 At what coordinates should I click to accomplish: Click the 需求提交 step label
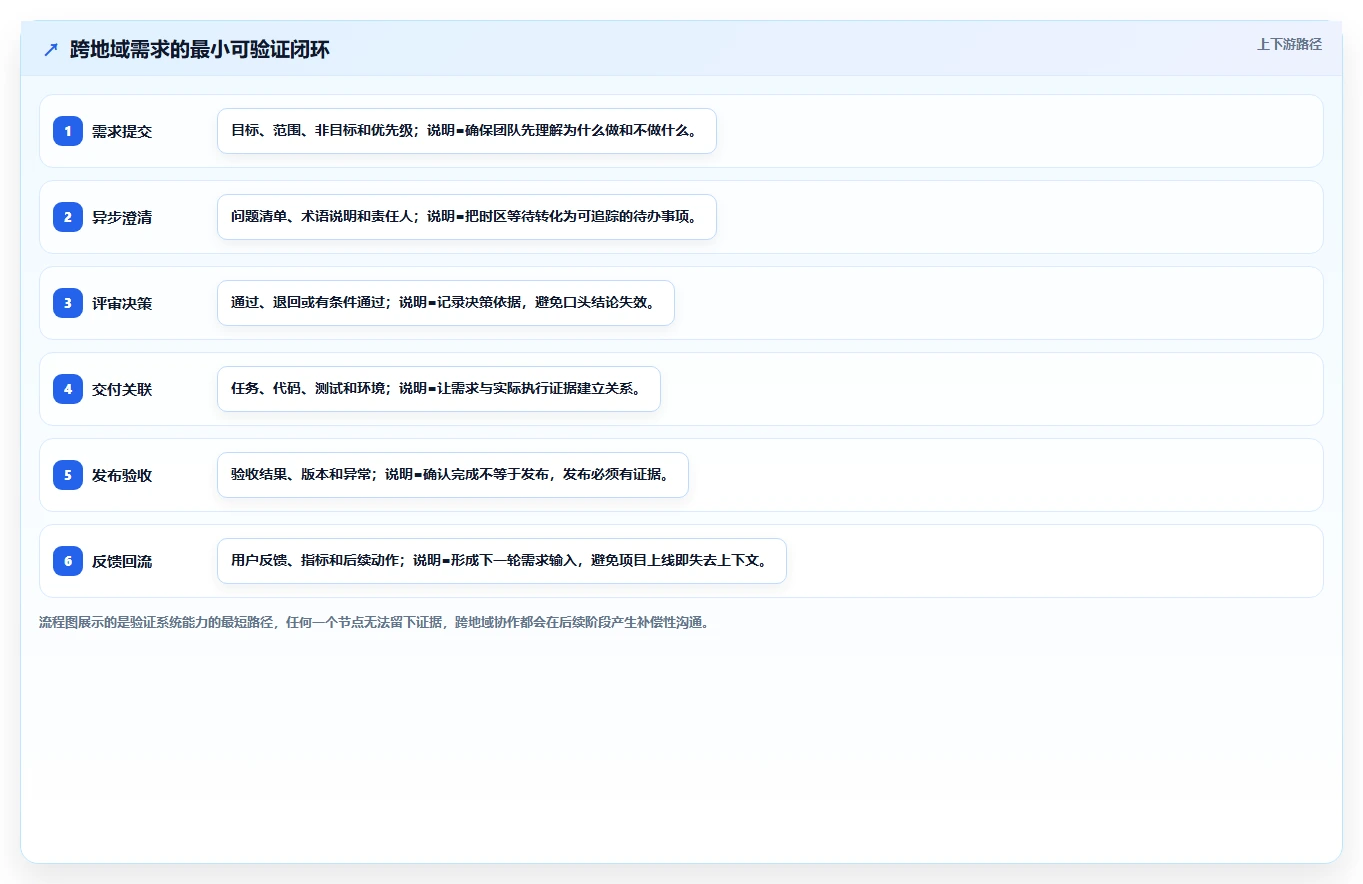coord(122,132)
